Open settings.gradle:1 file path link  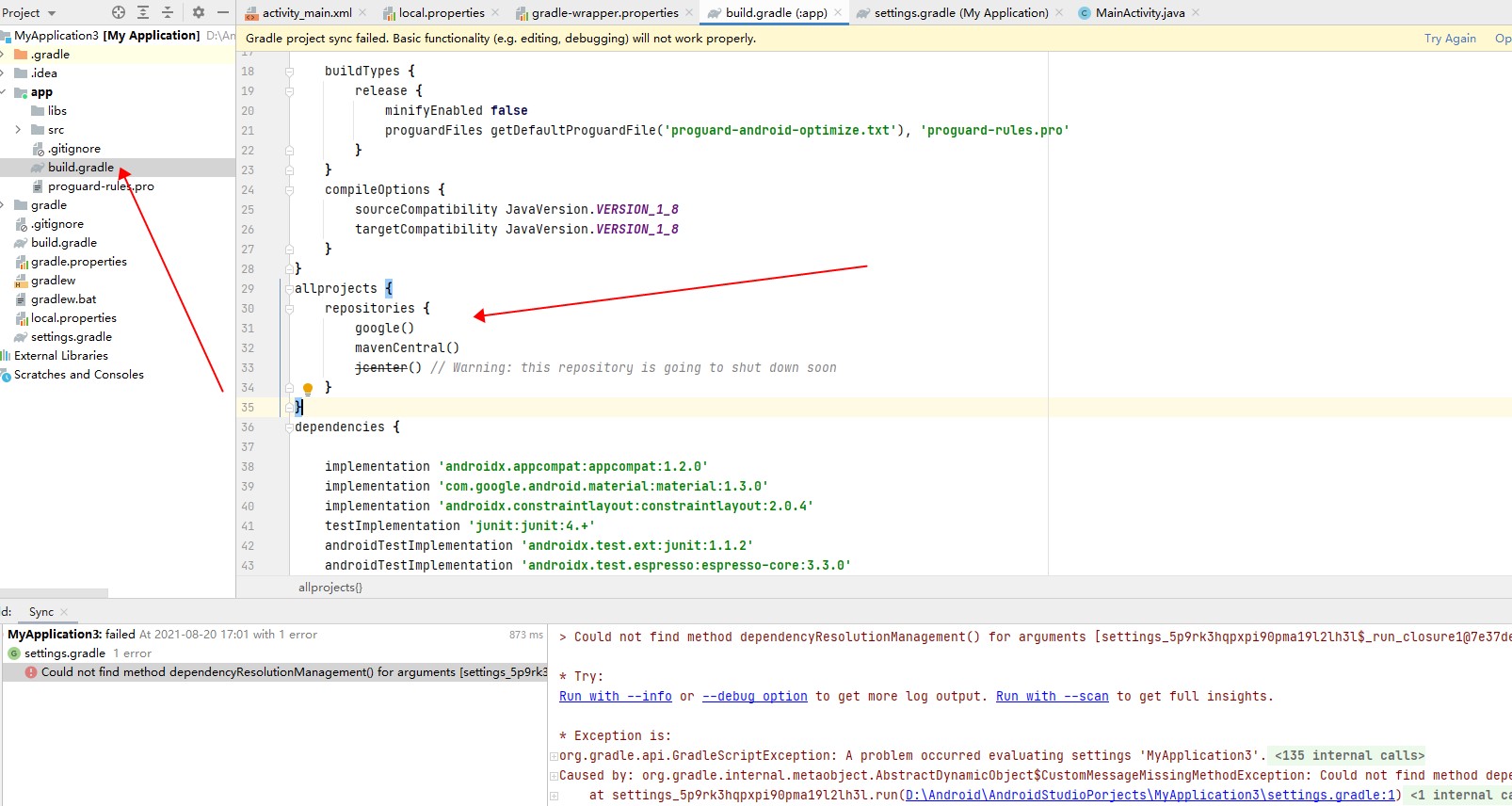point(1150,795)
